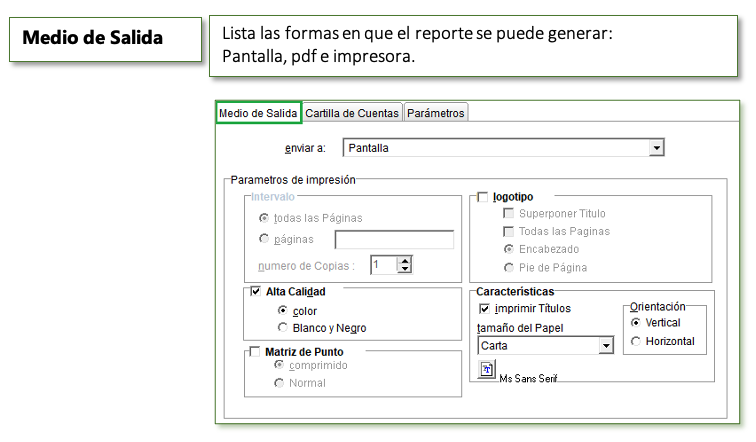The height and width of the screenshot is (442, 756).
Task: Open the Parámetros tab
Action: coord(435,113)
